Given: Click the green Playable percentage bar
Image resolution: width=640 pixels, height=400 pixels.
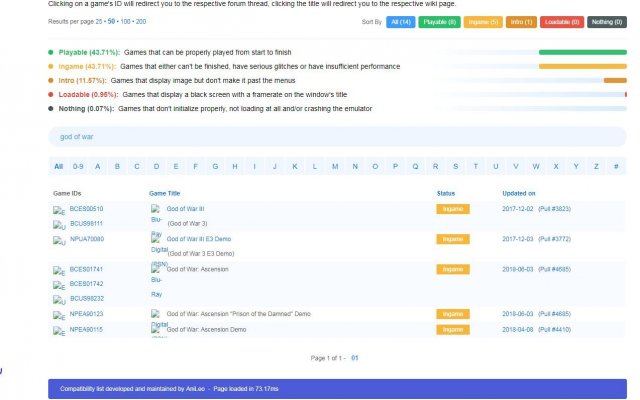Looking at the screenshot, I should tap(582, 52).
